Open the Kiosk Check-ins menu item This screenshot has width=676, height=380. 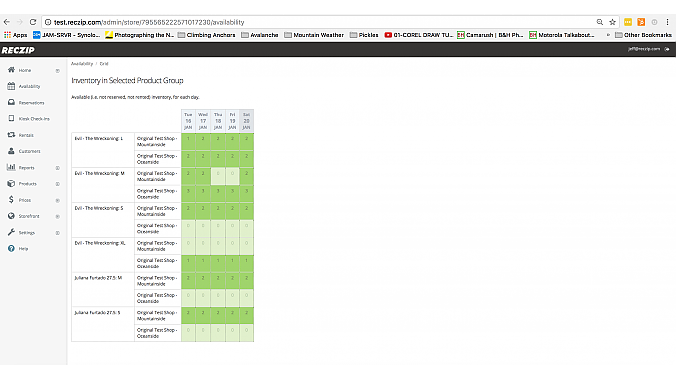[33, 119]
